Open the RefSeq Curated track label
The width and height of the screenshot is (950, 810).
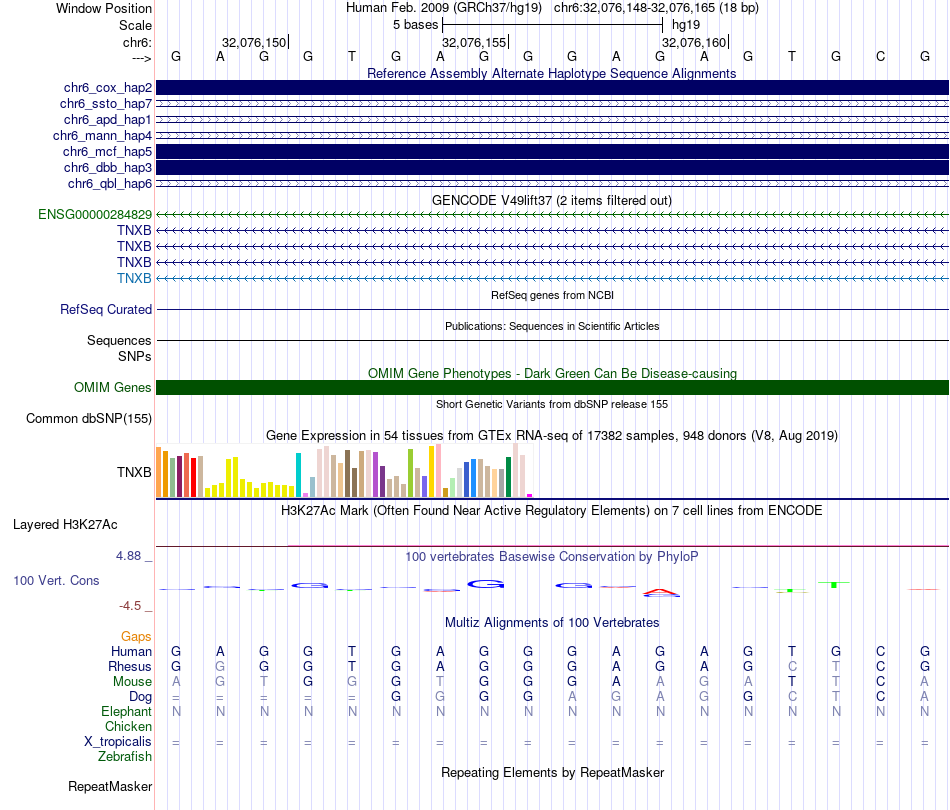tap(105, 310)
